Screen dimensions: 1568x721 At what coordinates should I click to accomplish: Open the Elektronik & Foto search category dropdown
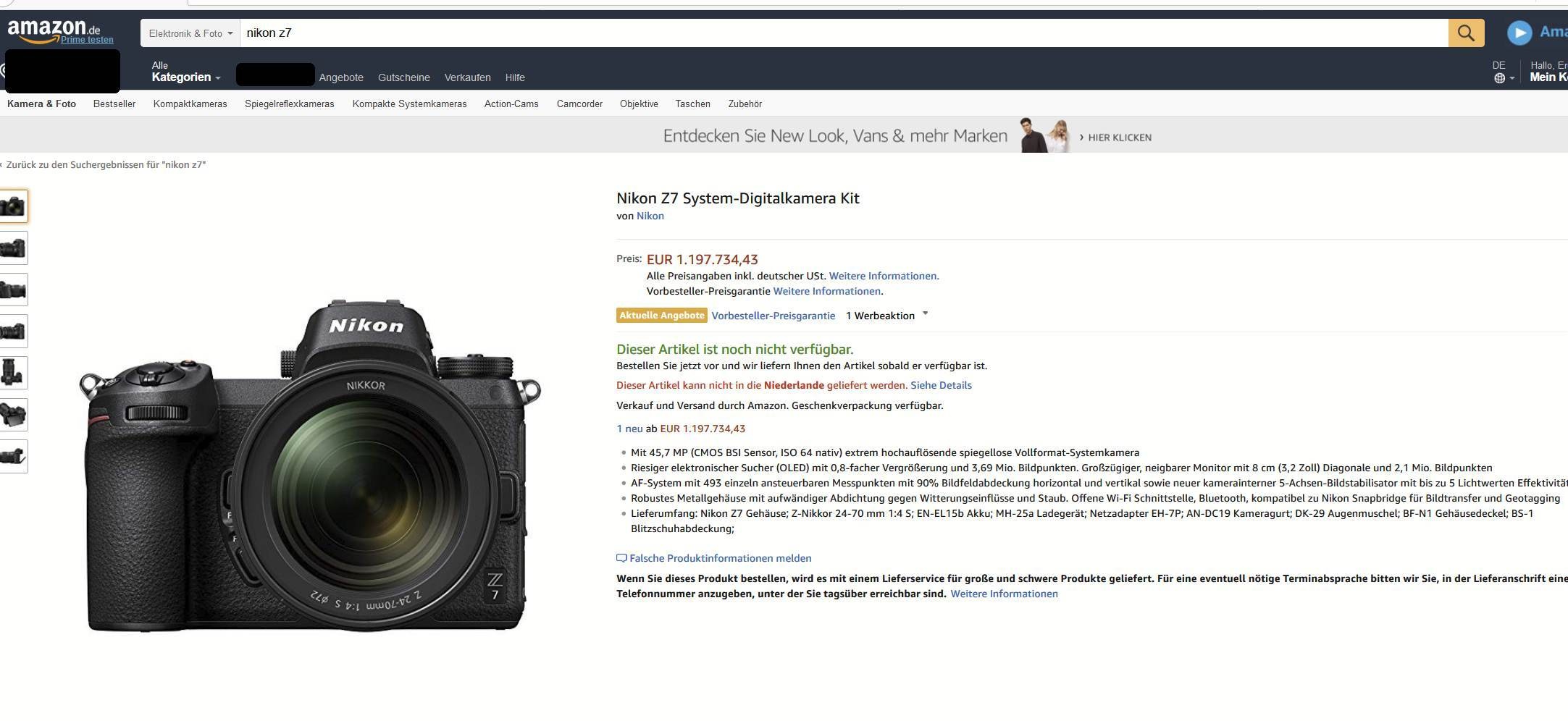tap(190, 33)
